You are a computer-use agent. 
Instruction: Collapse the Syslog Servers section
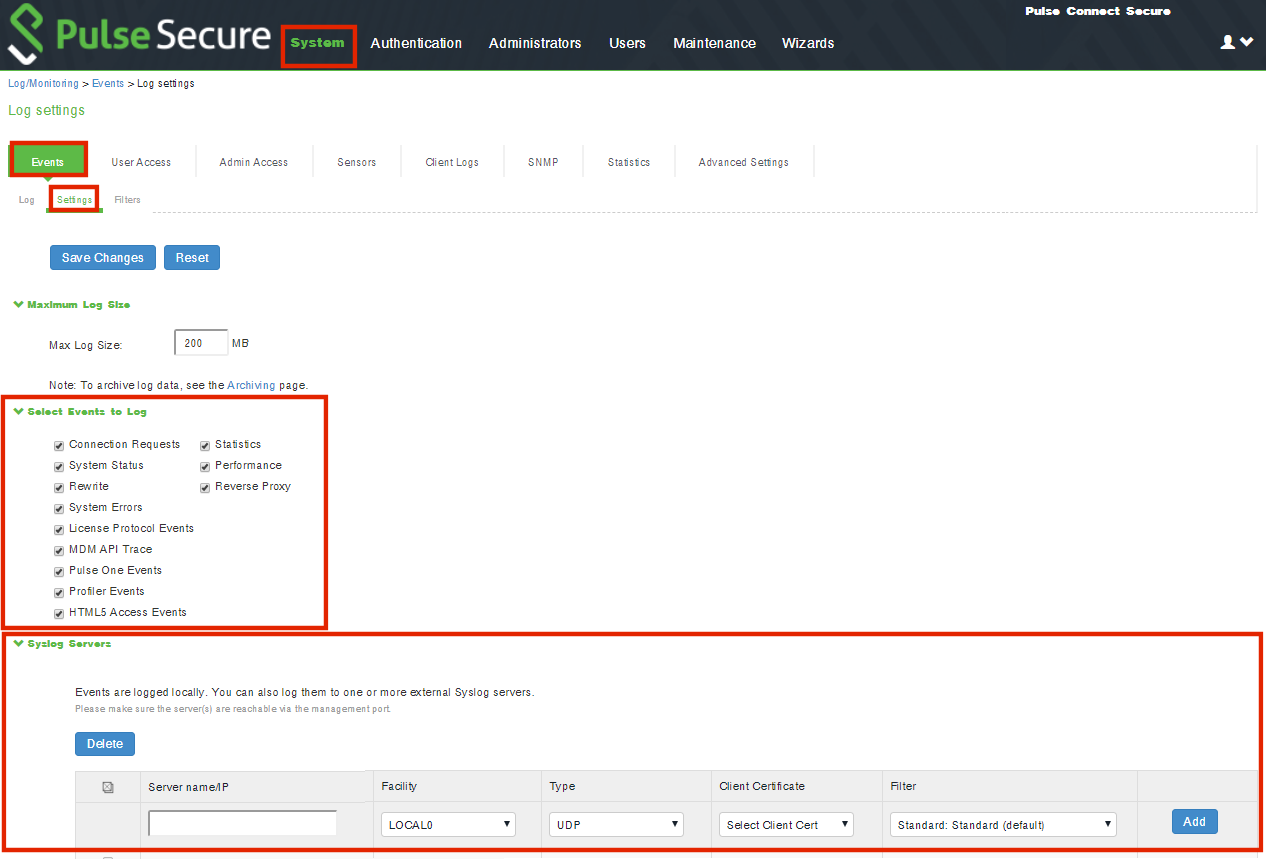pos(62,643)
